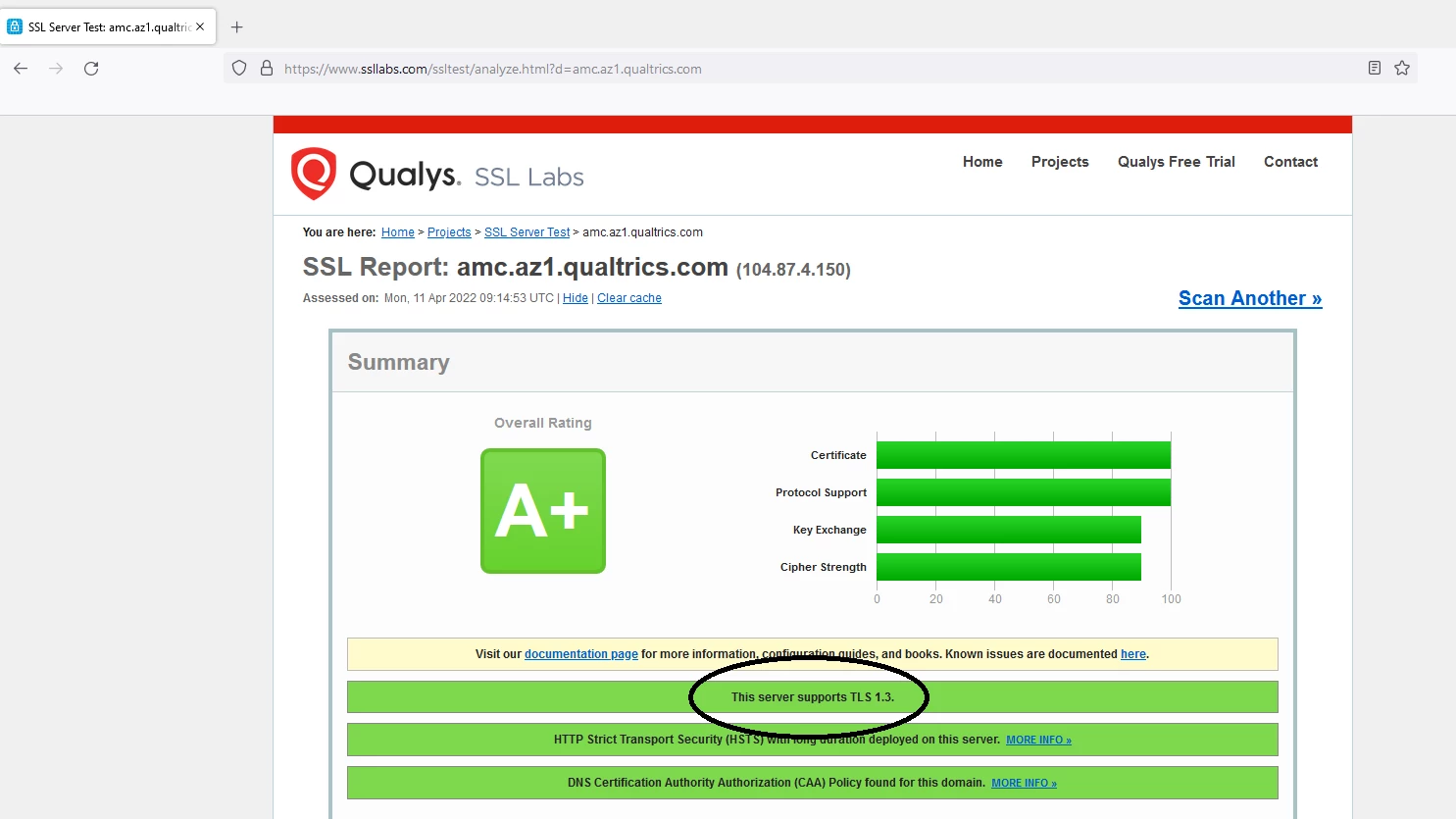Click the padlock site info icon
This screenshot has width=1456, height=819.
pos(266,69)
